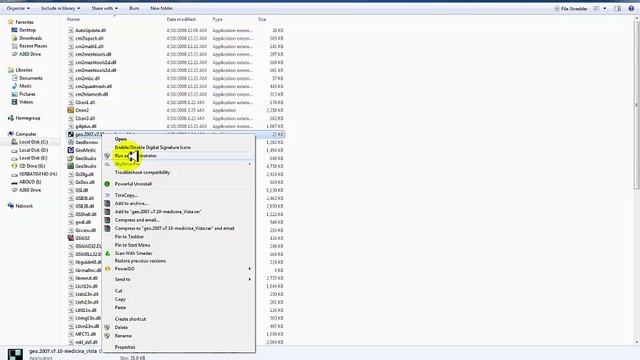Viewport: 640px width, 360px height.
Task: Click the Music library icon
Action: [x=14, y=86]
